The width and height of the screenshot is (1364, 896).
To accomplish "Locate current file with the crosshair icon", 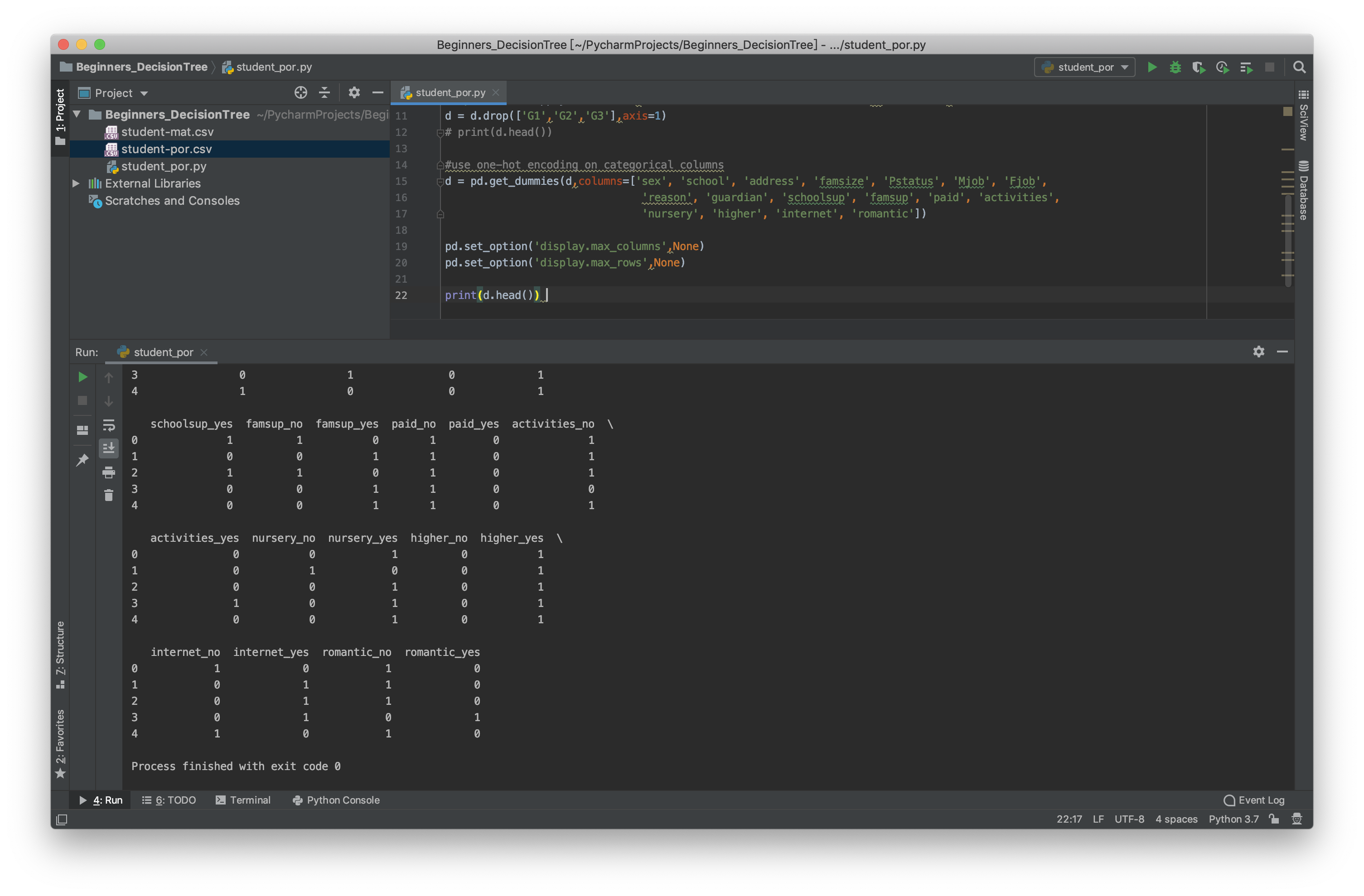I will tap(300, 93).
